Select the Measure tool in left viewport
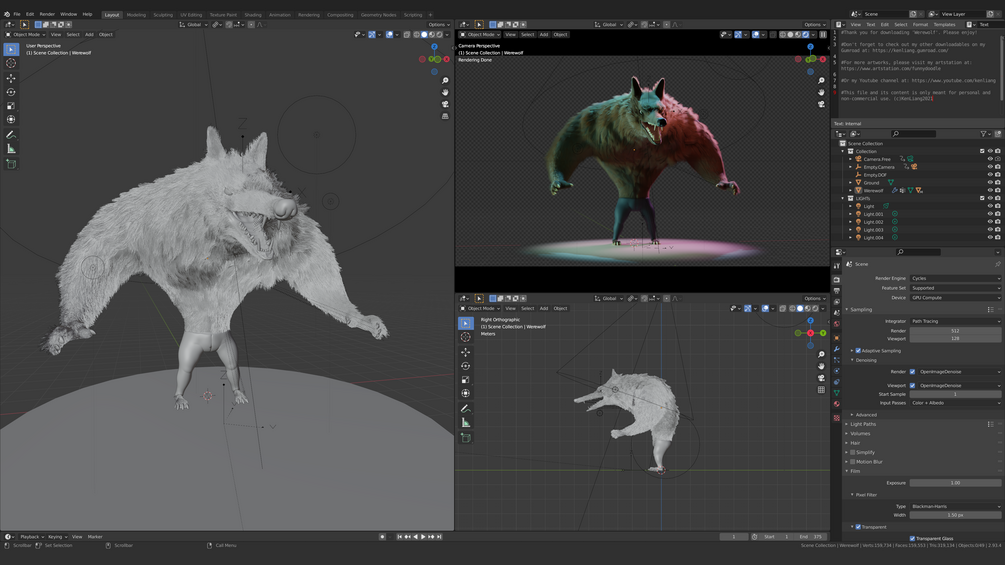1005x565 pixels. (x=11, y=149)
